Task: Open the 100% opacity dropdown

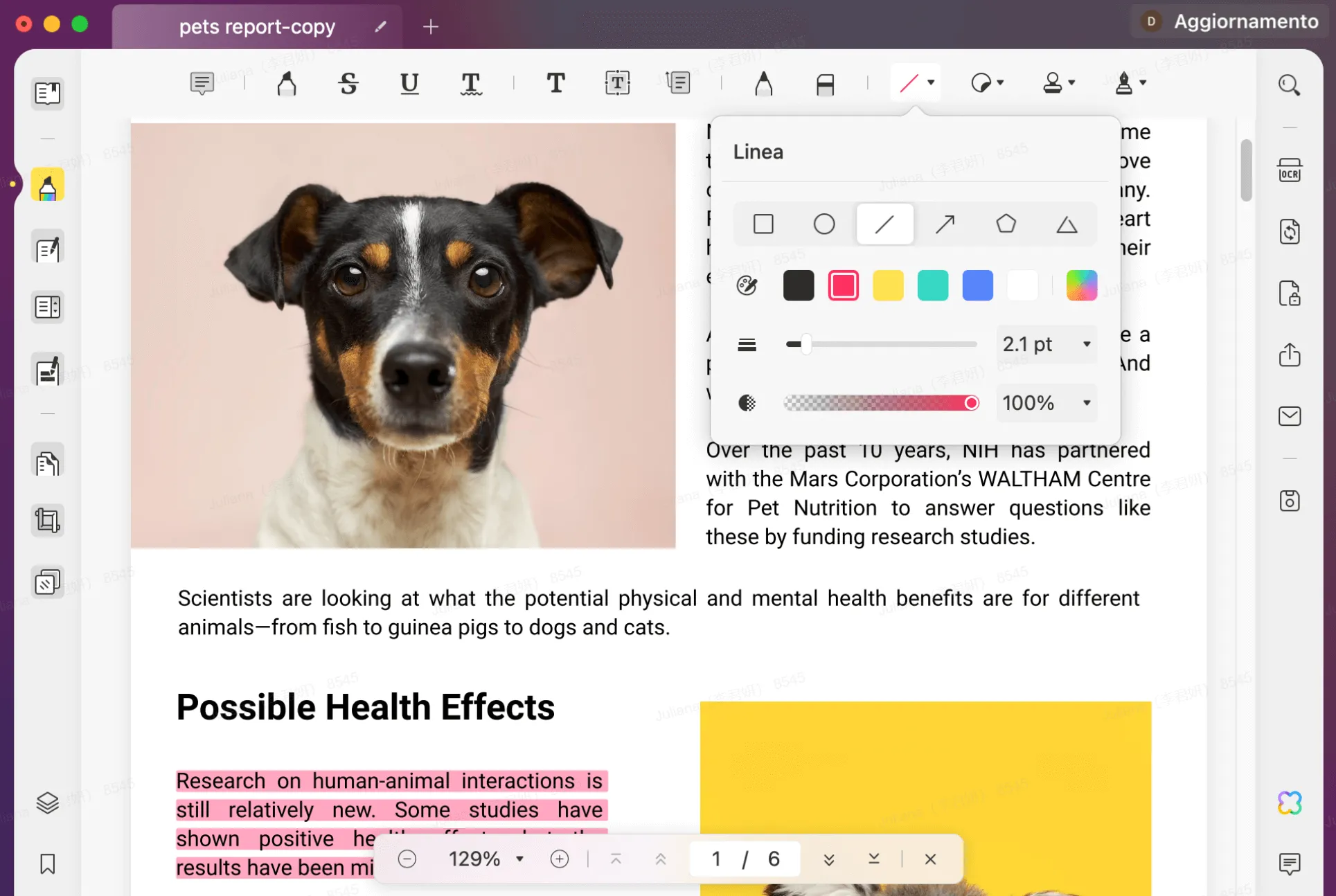Action: point(1046,403)
